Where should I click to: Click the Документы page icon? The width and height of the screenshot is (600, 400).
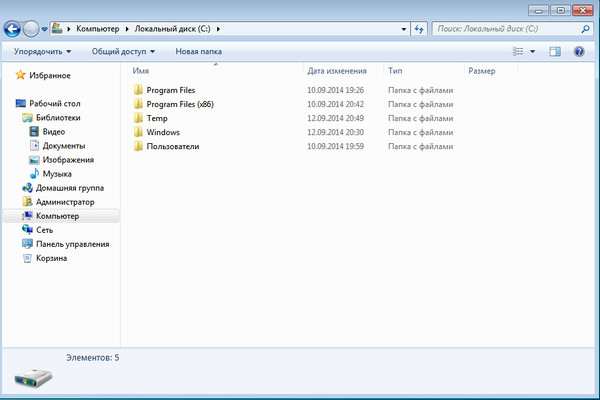[x=34, y=145]
